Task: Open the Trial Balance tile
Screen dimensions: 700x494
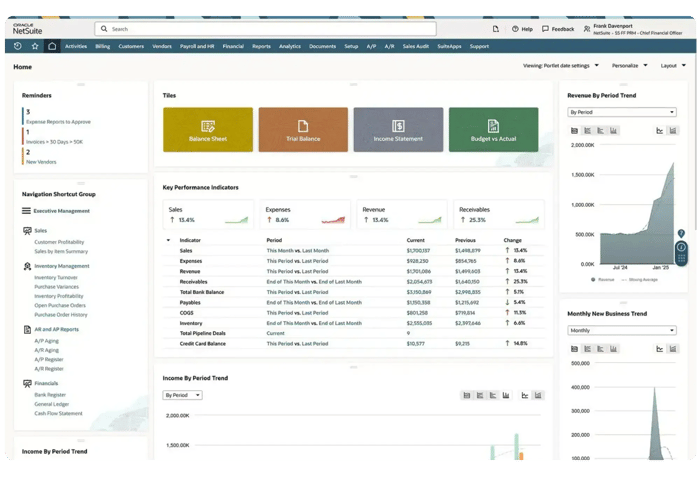Action: (303, 129)
